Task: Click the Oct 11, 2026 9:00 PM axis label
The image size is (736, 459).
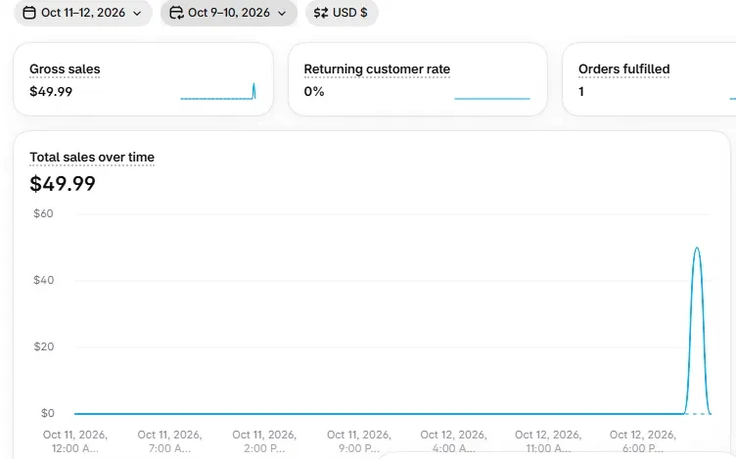Action: (x=359, y=441)
